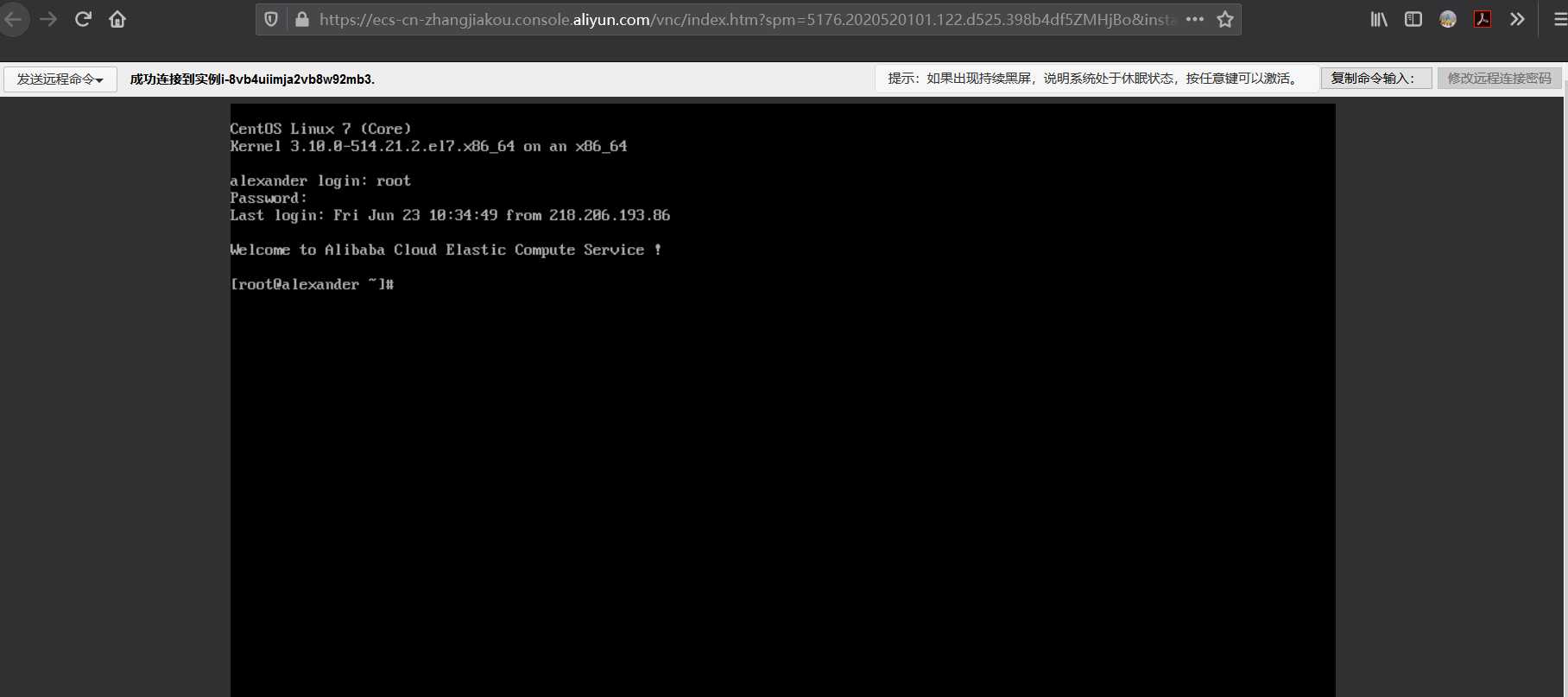Click the 'Last login: Fri Jun 23' line
1568x697 pixels.
[450, 215]
